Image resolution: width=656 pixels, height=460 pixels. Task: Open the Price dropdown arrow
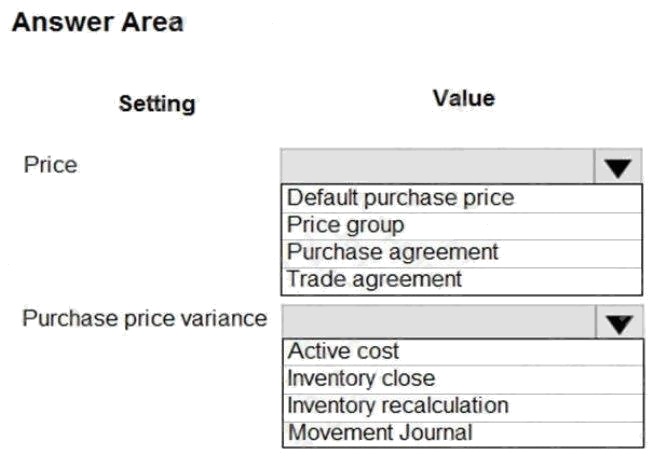[x=618, y=168]
